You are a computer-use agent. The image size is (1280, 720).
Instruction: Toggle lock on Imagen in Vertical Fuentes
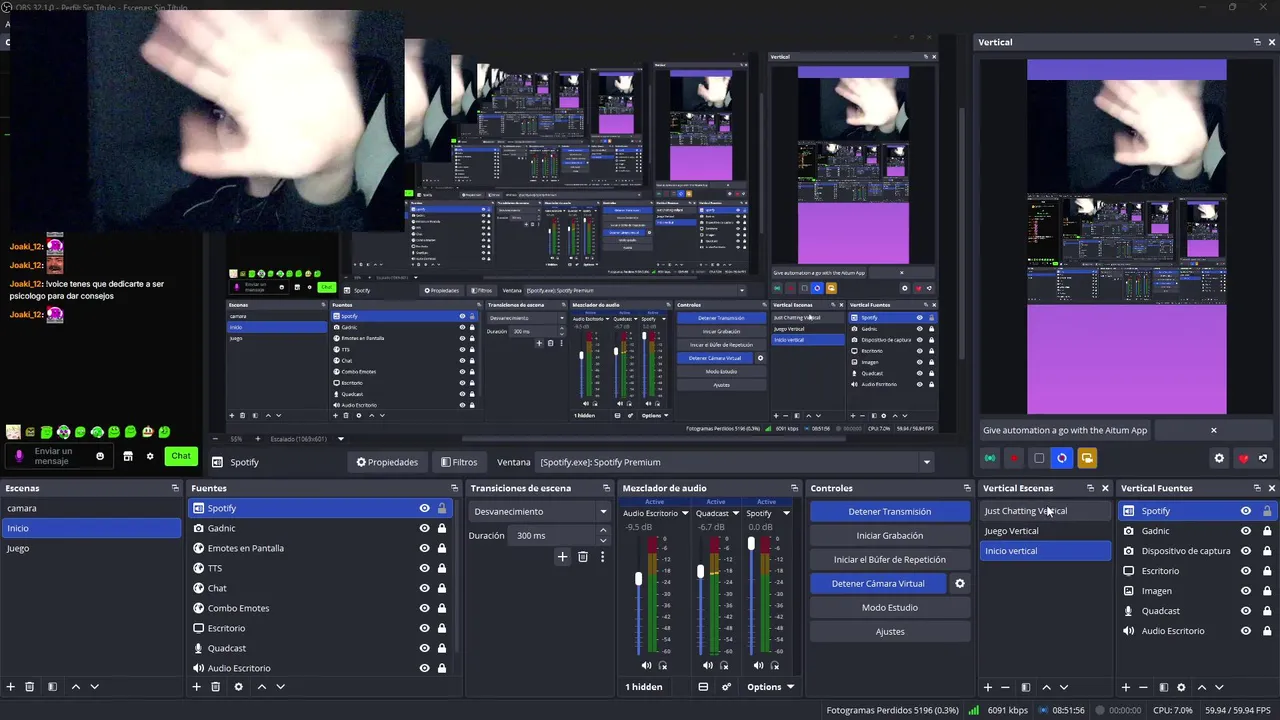1267,591
